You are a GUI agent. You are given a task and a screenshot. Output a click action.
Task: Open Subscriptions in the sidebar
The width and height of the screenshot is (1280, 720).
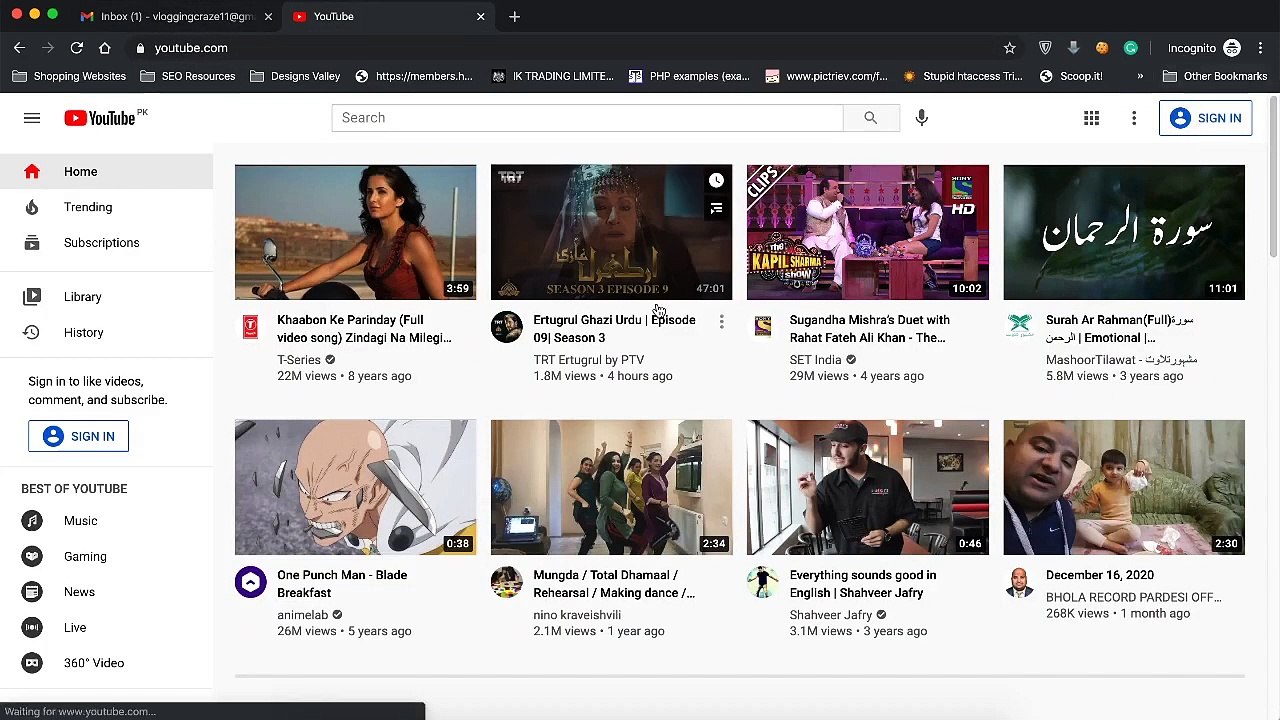click(x=106, y=243)
